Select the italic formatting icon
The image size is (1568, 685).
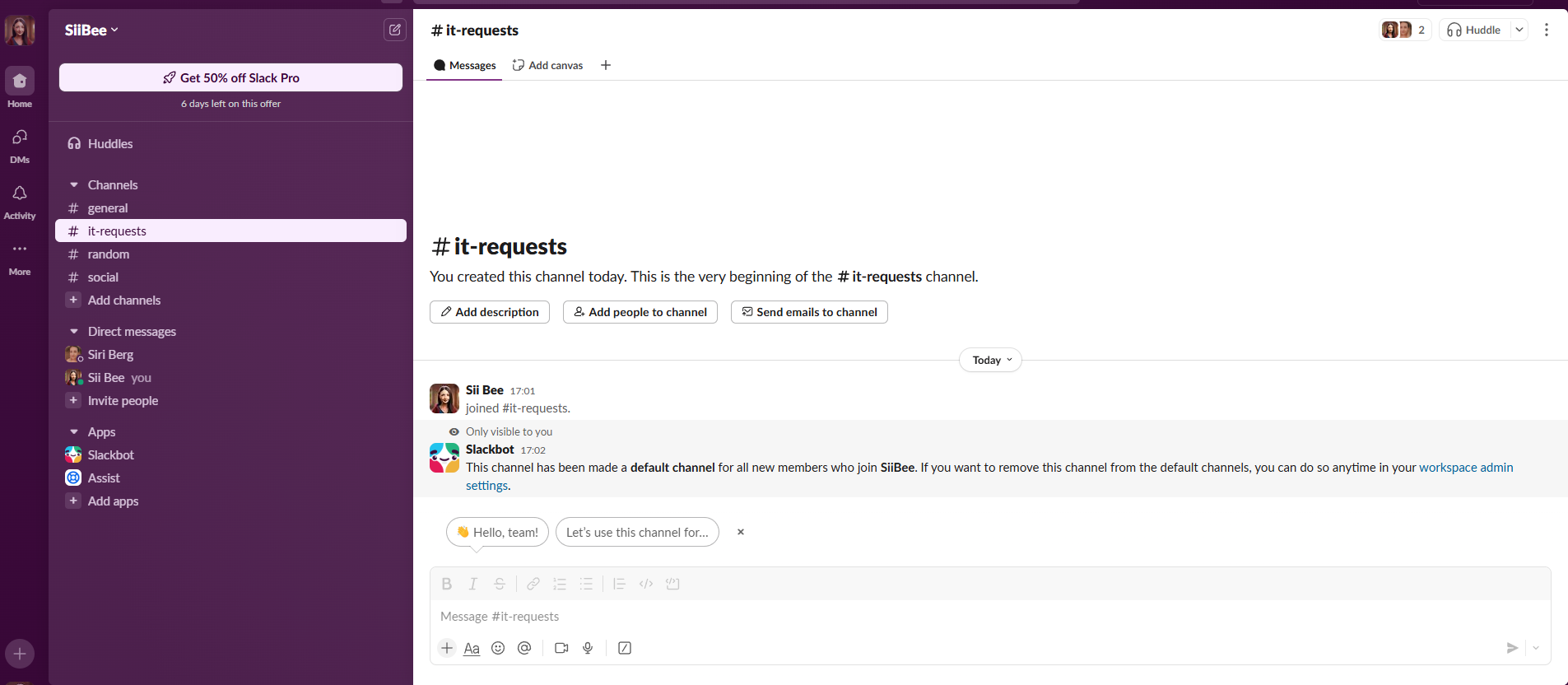pos(473,584)
